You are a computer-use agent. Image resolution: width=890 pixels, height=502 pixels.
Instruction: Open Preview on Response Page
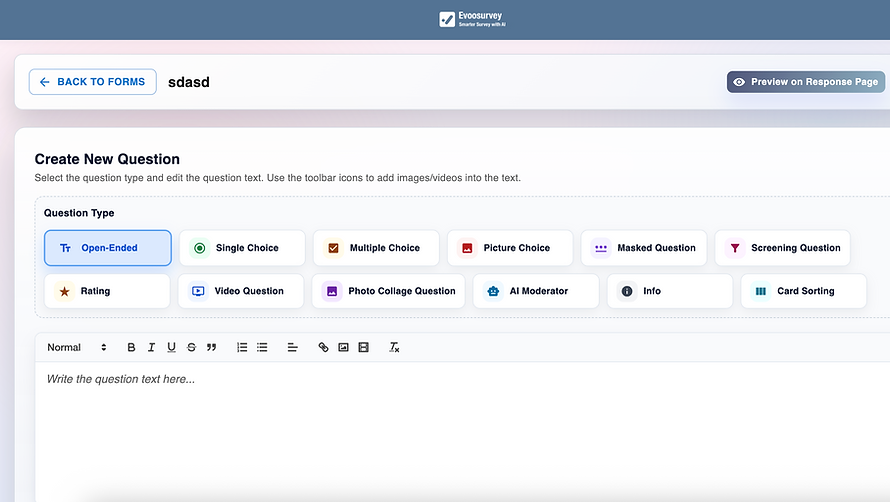805,82
